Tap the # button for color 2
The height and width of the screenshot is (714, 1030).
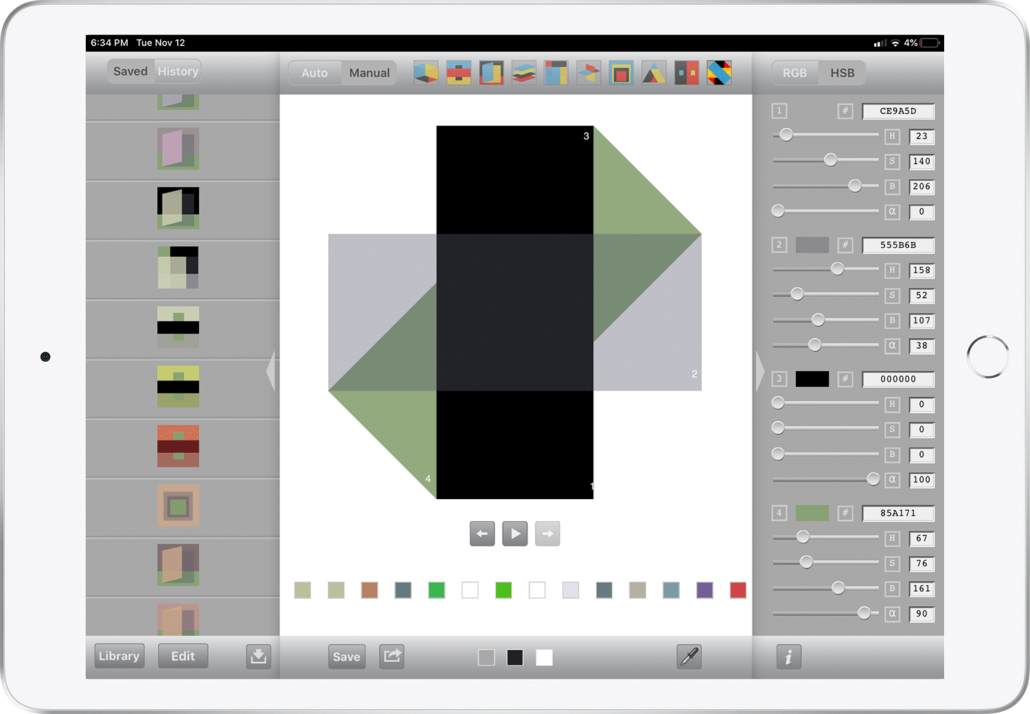pos(845,245)
